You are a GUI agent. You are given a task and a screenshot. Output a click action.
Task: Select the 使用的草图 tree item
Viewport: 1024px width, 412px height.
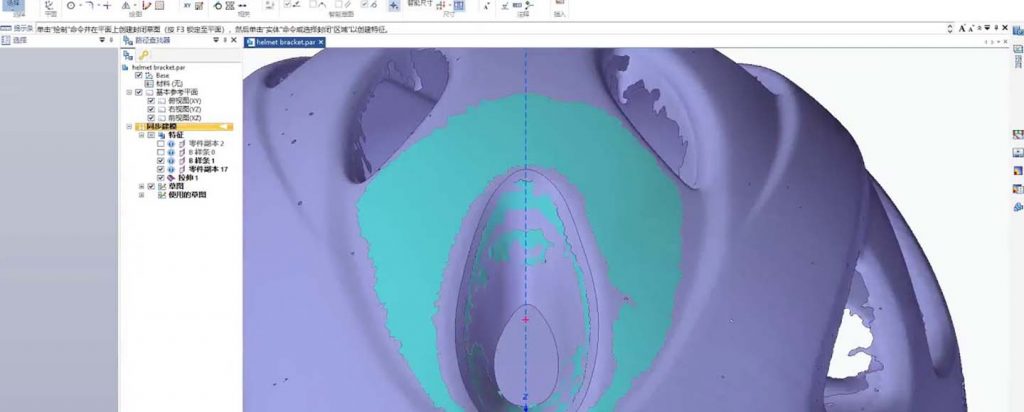pyautogui.click(x=187, y=195)
